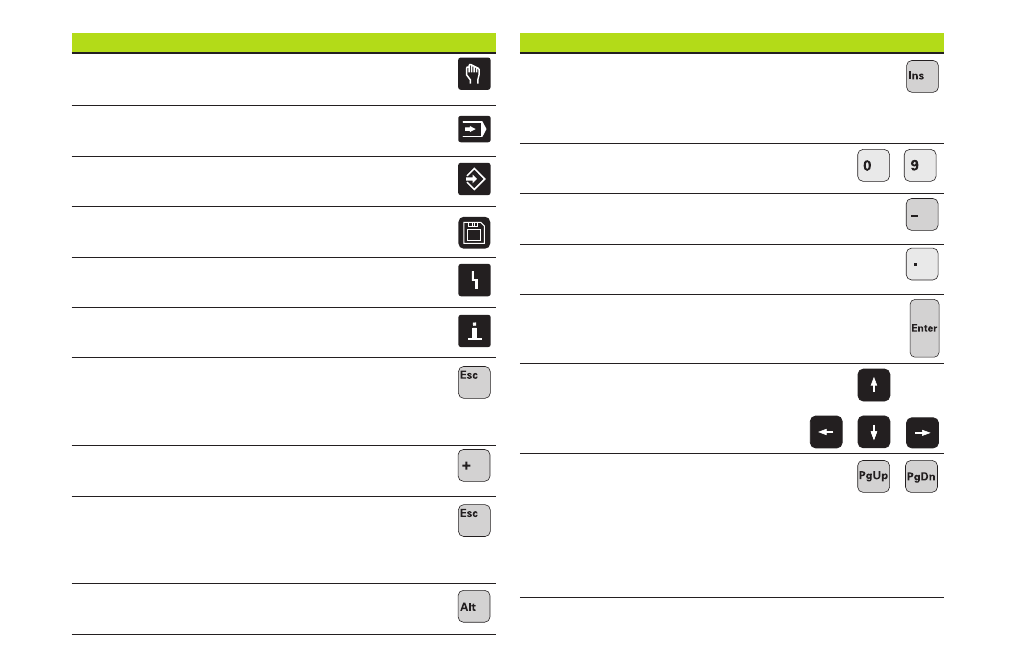Click the lightning bolt error icon
The width and height of the screenshot is (1012, 655).
tap(474, 280)
